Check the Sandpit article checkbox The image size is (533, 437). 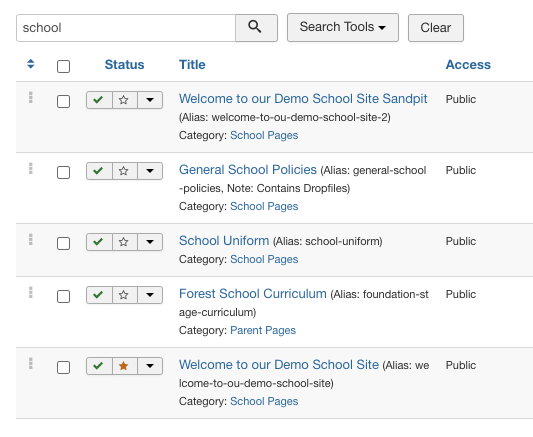[64, 102]
